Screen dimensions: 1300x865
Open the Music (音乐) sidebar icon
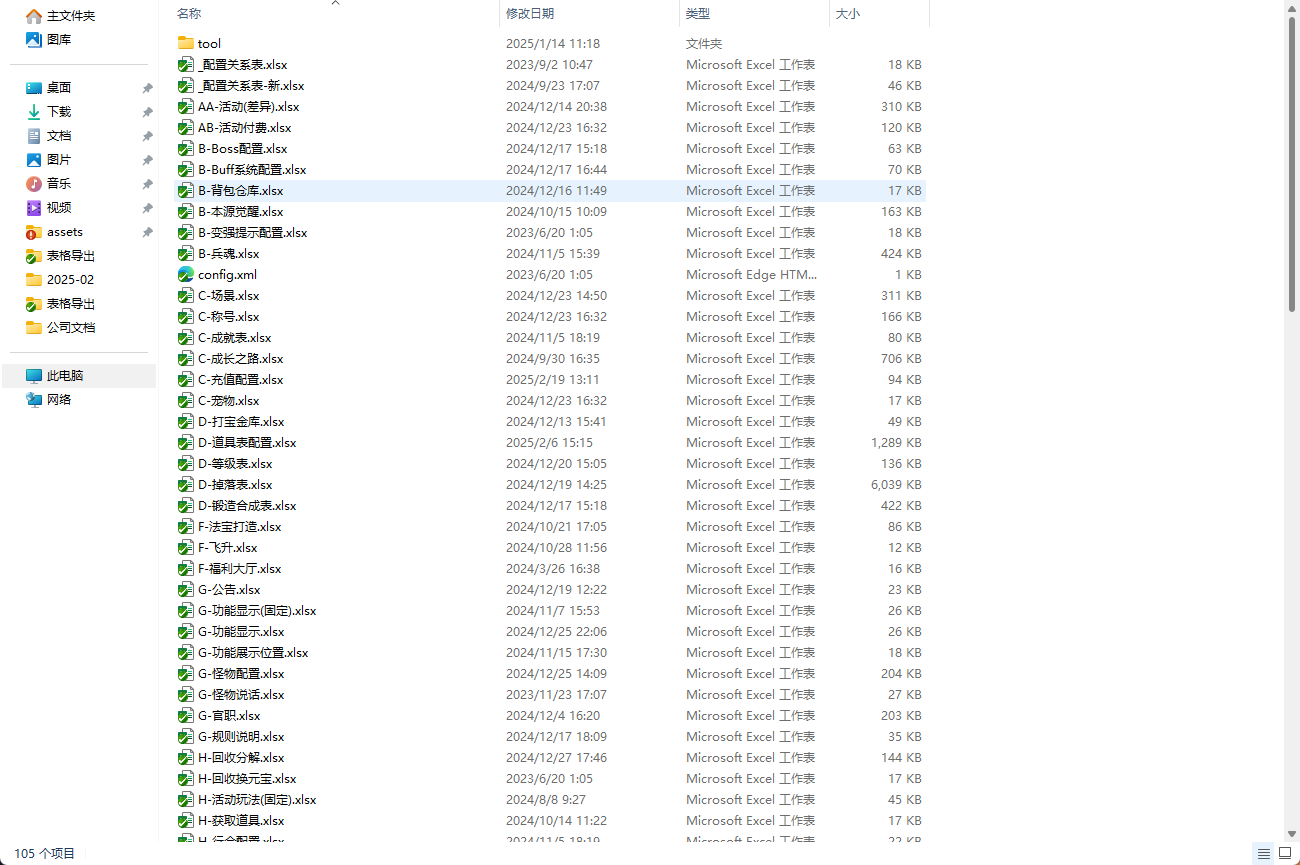click(34, 184)
